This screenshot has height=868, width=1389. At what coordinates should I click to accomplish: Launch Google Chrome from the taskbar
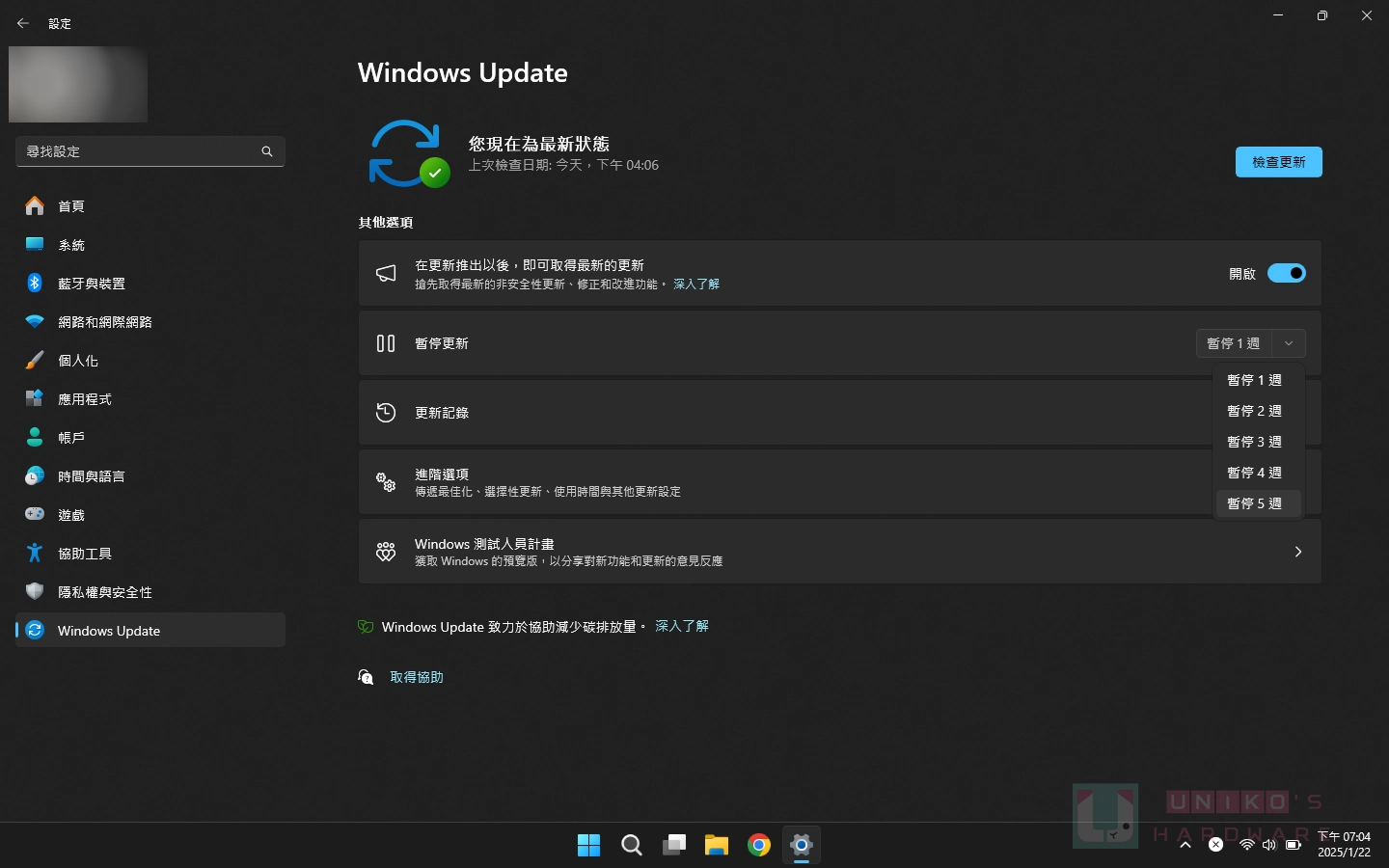pyautogui.click(x=759, y=846)
